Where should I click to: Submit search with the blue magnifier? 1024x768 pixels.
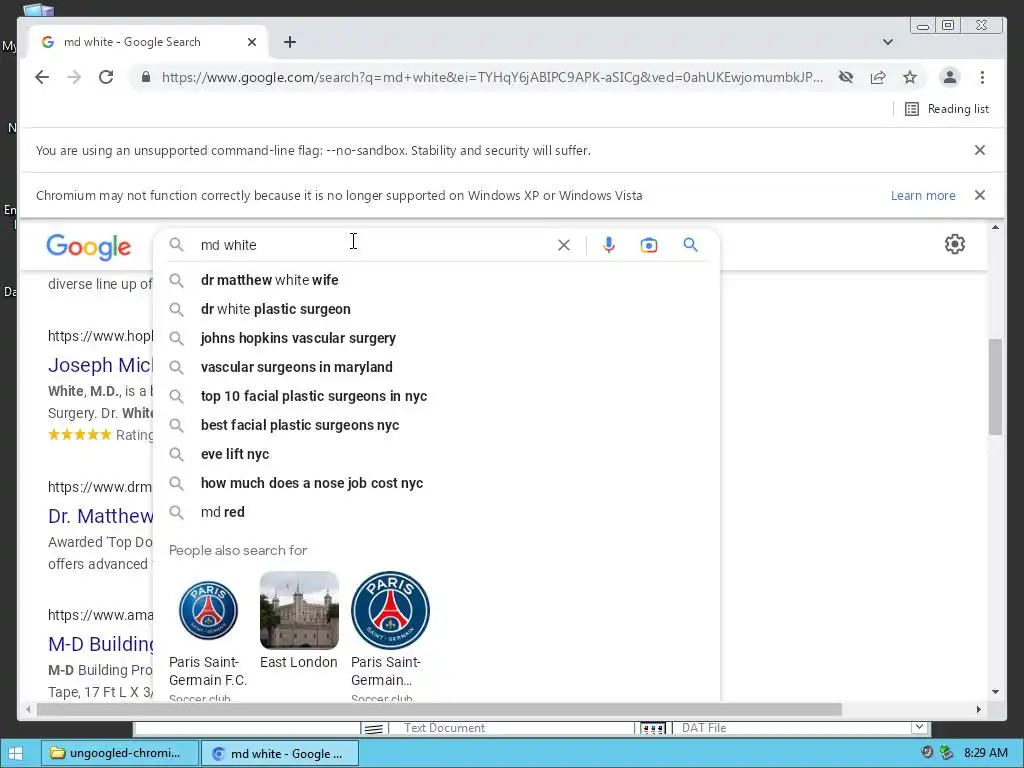690,245
